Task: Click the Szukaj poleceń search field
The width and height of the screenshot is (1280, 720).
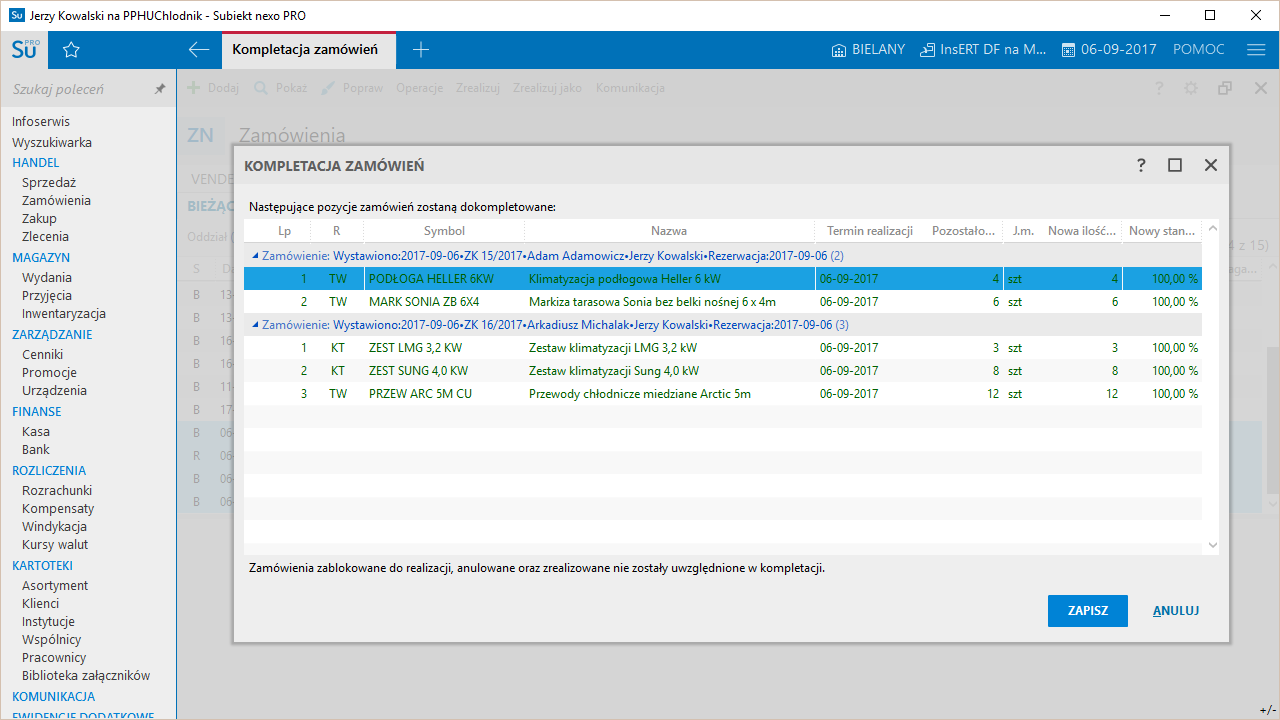Action: (x=78, y=89)
